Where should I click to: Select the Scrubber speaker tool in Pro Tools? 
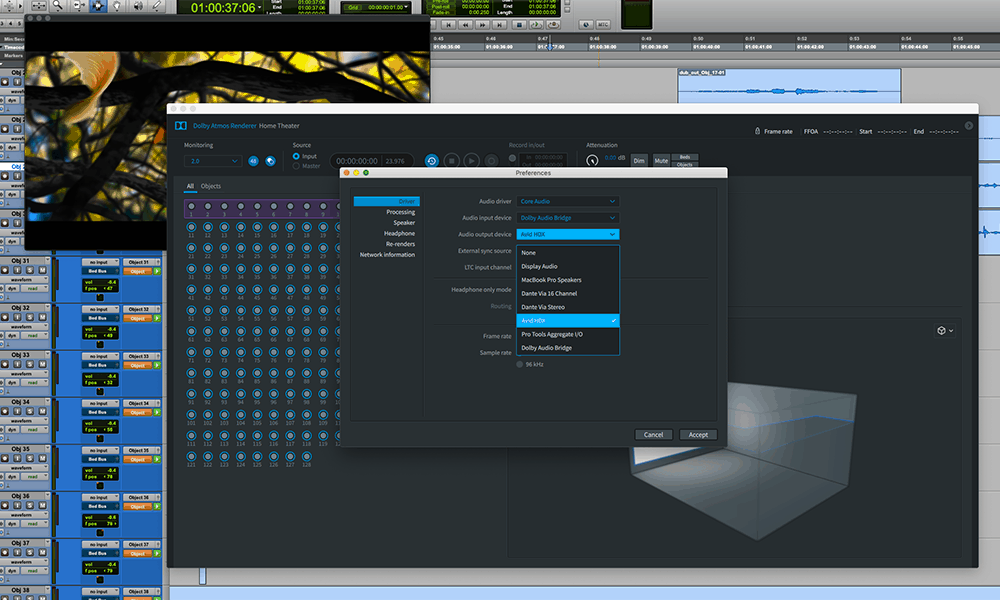(138, 6)
